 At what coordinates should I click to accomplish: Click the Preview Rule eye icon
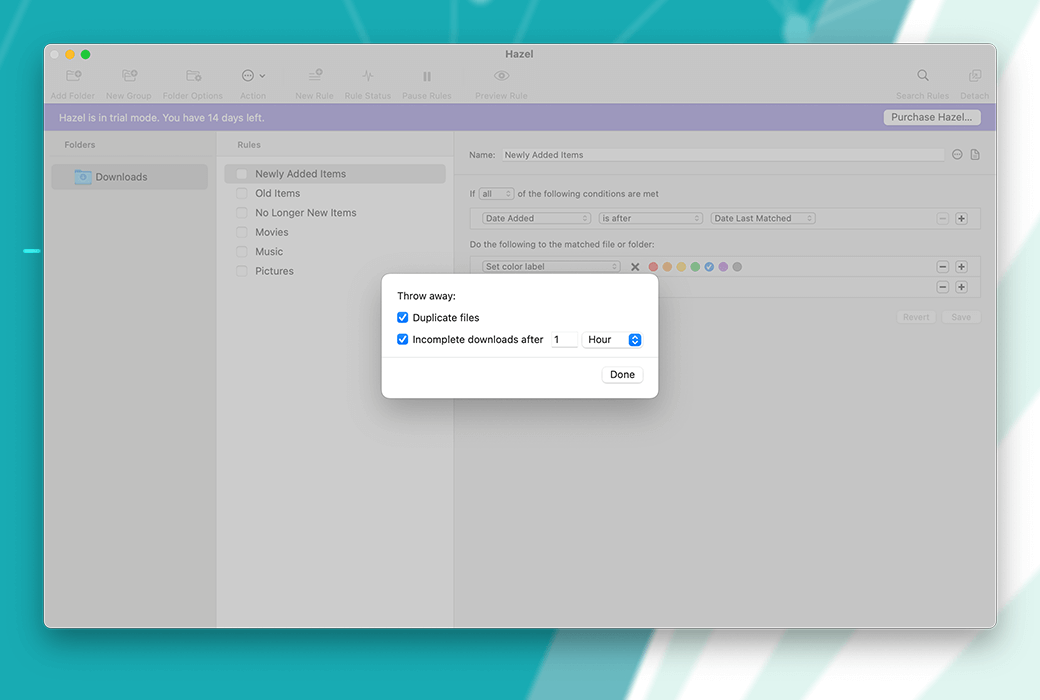coord(501,76)
